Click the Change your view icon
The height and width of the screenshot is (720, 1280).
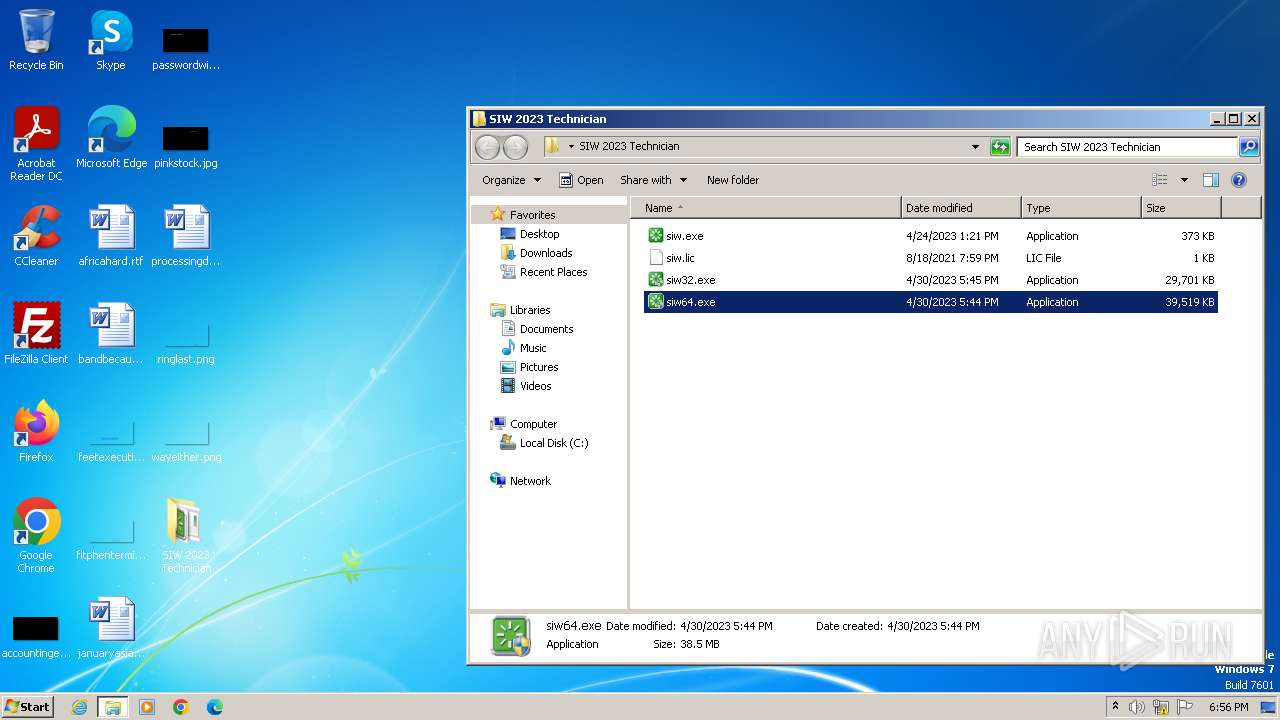point(1160,180)
